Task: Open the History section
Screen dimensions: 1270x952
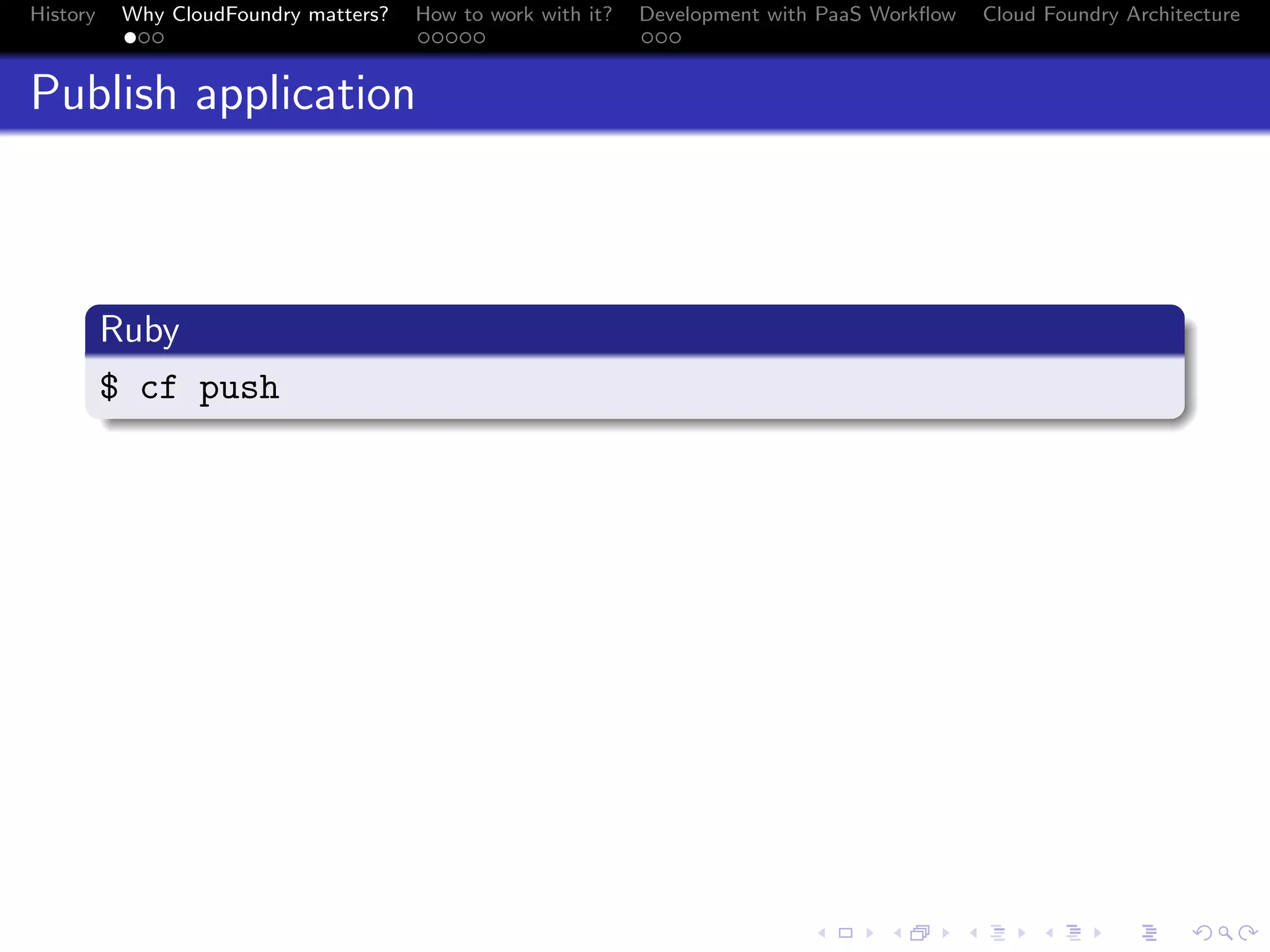Action: 63,15
